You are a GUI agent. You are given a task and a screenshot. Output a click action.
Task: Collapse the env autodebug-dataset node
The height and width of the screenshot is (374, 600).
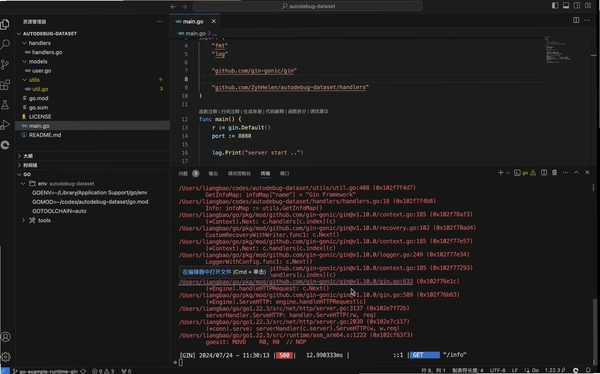click(x=92, y=183)
